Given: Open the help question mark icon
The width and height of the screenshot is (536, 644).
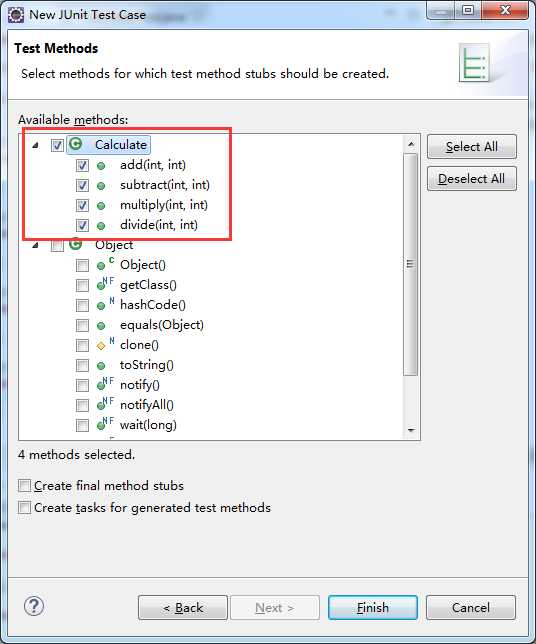Looking at the screenshot, I should point(34,606).
